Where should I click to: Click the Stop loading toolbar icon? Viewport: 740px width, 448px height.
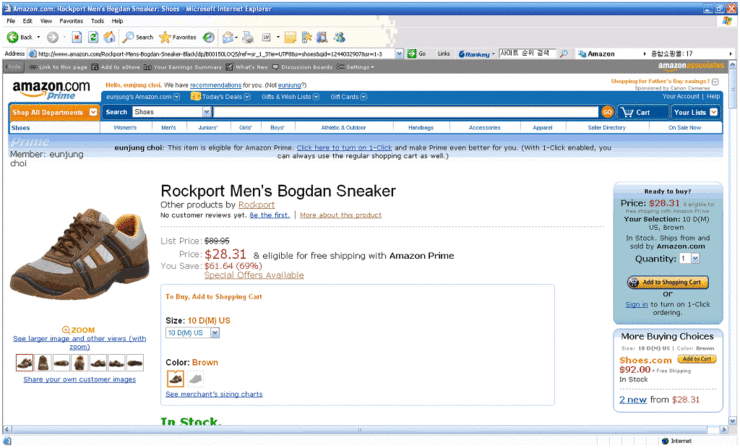tap(77, 37)
